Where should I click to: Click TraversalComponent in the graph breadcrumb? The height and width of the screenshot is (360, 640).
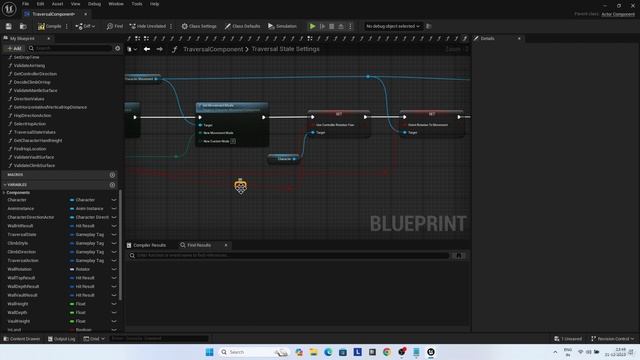213,49
